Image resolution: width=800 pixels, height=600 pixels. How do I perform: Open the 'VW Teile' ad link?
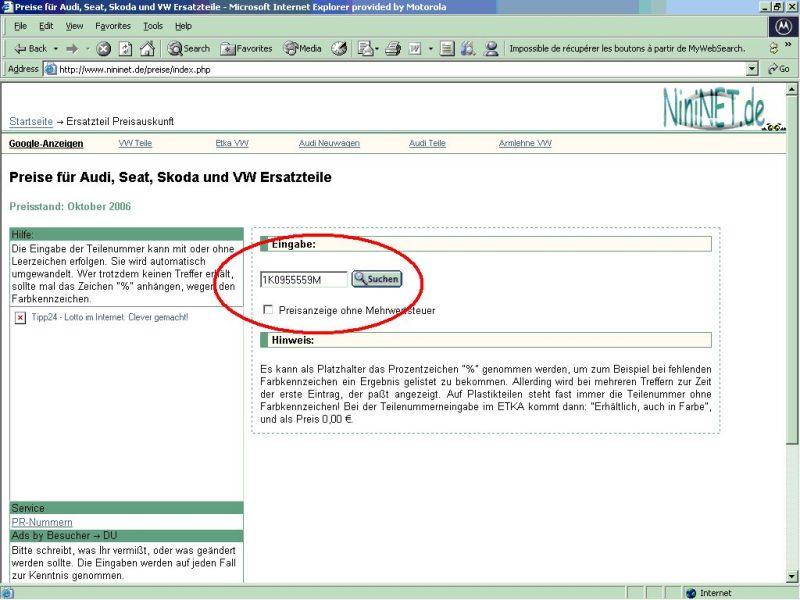tap(135, 143)
